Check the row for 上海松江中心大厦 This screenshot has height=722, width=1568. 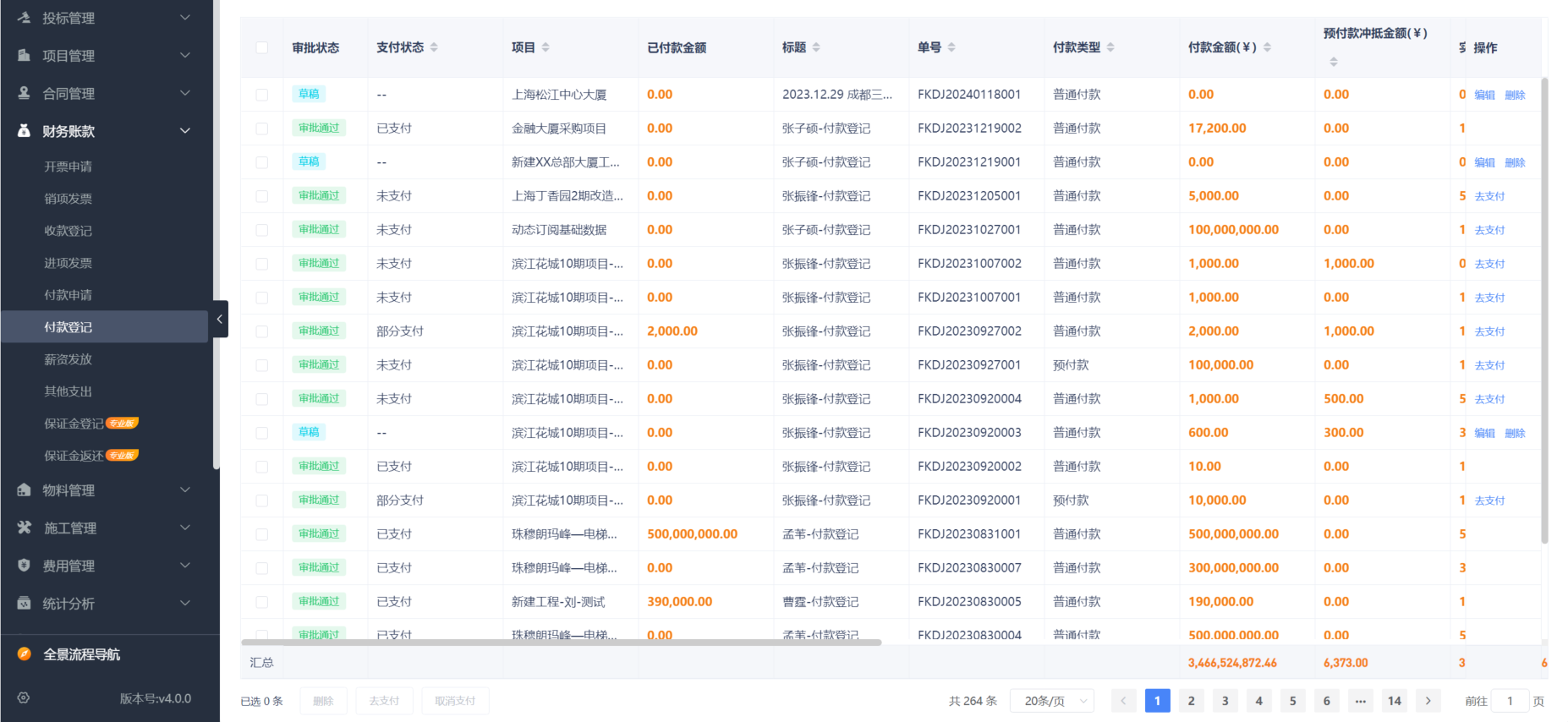click(x=262, y=95)
